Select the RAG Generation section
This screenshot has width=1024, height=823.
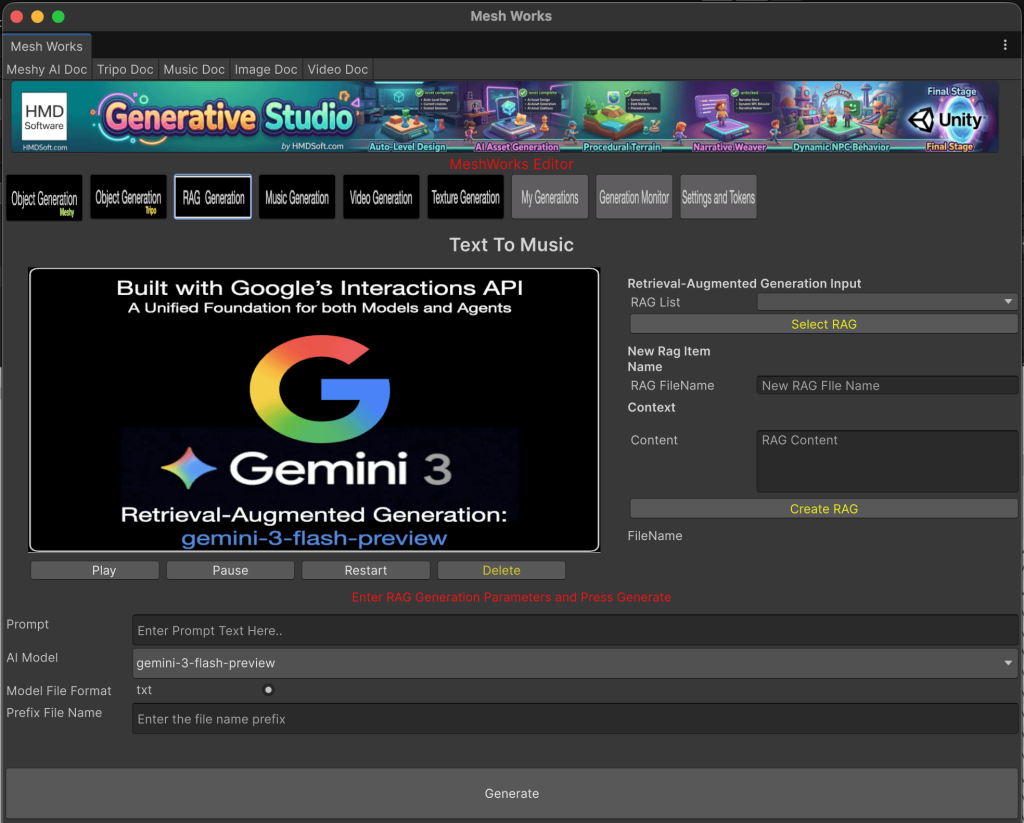point(213,197)
